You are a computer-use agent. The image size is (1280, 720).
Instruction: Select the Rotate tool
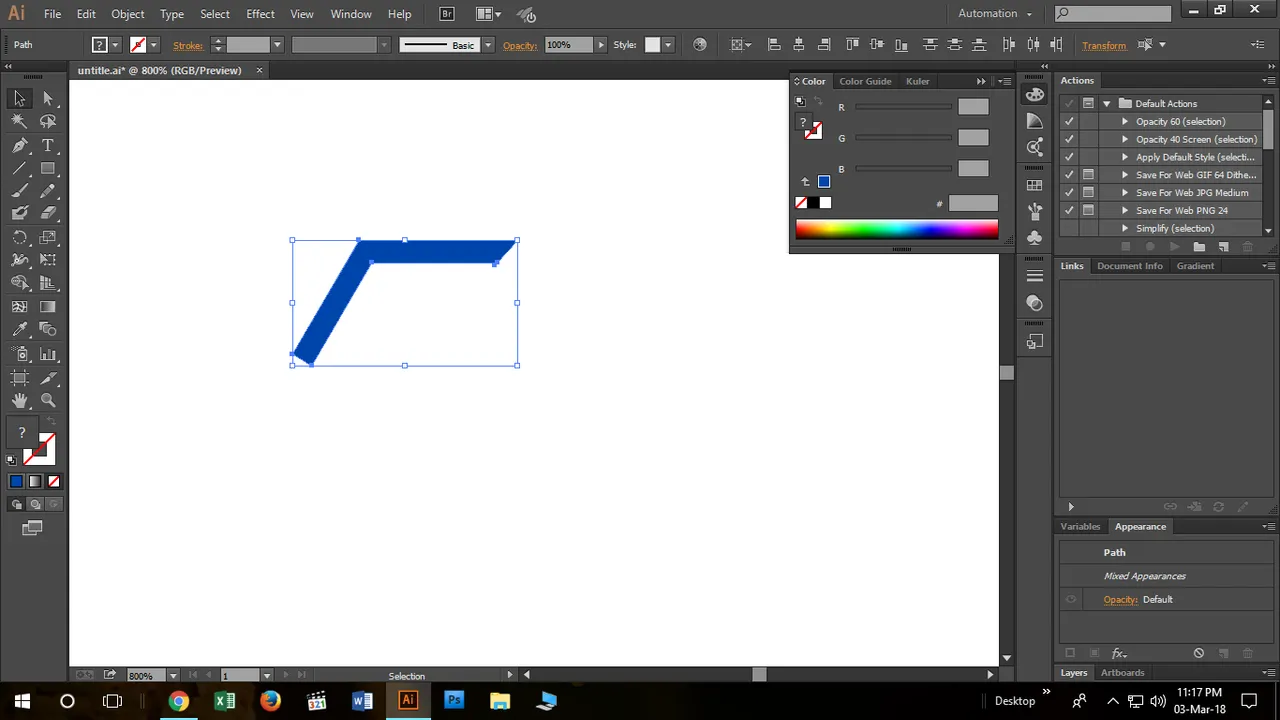tap(19, 238)
